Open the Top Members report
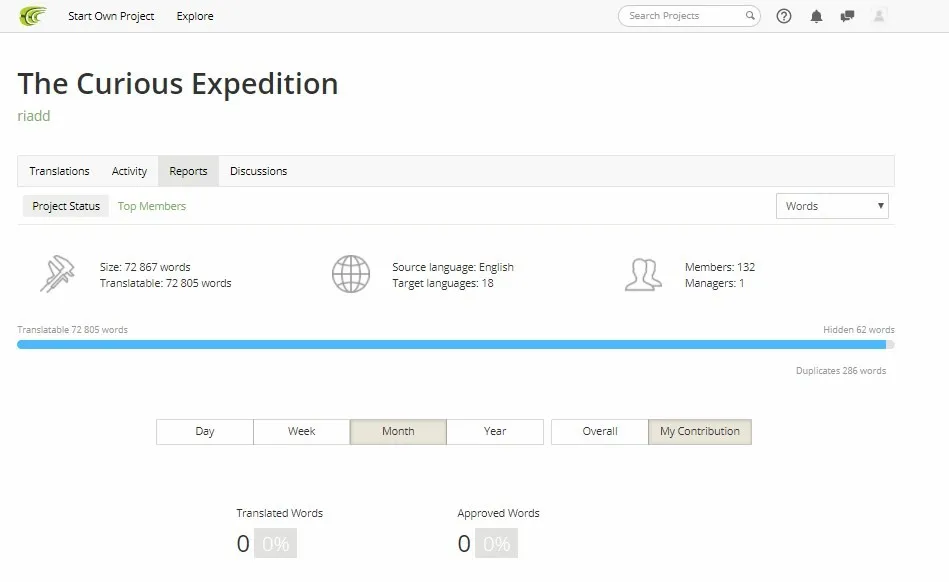Viewport: 949px width, 582px height. 152,206
